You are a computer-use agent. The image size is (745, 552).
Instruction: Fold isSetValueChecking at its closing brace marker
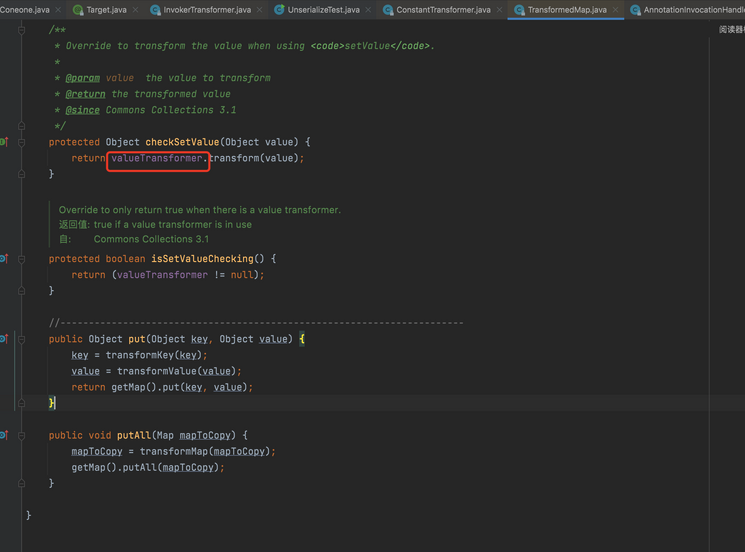click(x=21, y=291)
